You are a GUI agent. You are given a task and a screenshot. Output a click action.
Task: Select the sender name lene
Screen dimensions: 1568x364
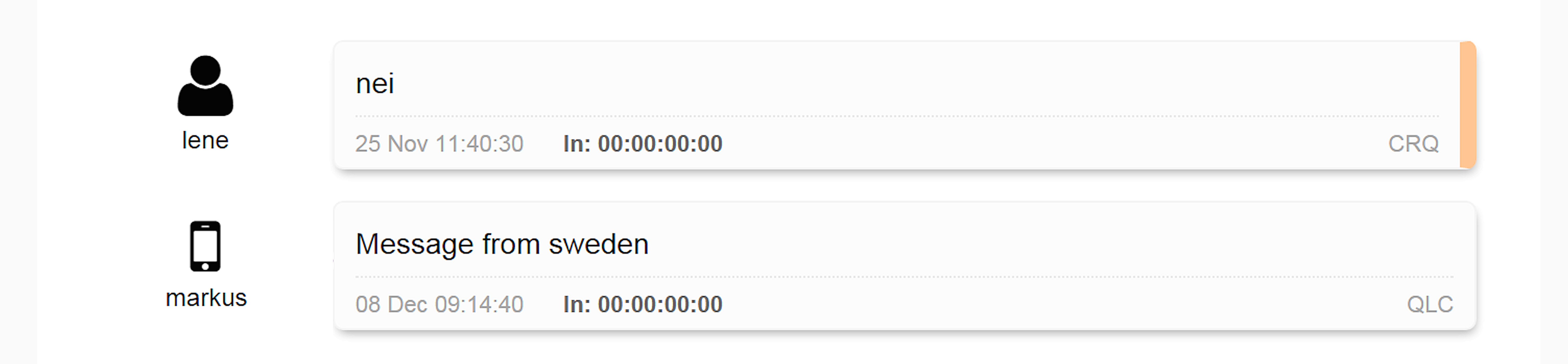tap(205, 141)
